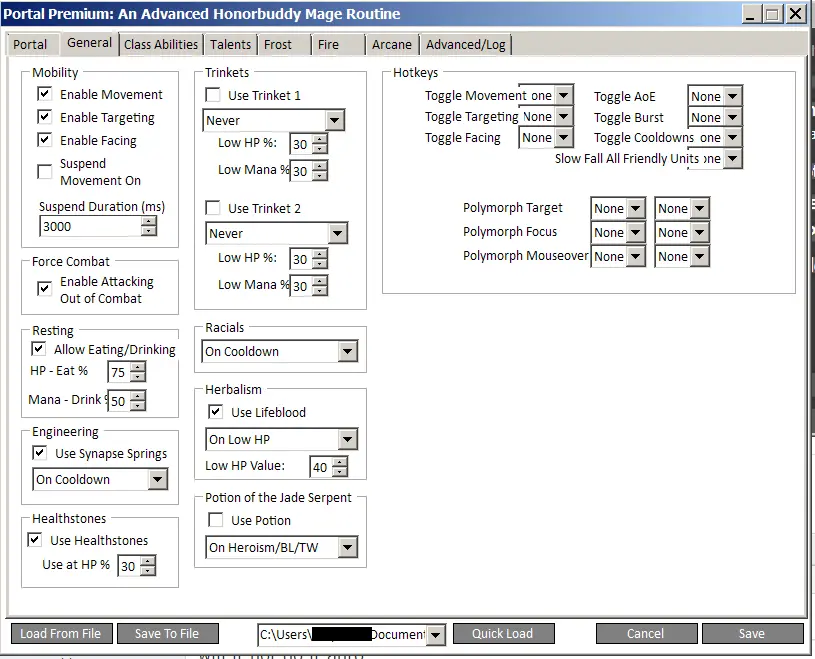815x659 pixels.
Task: Enable Use Potion checkbox
Action: [216, 520]
